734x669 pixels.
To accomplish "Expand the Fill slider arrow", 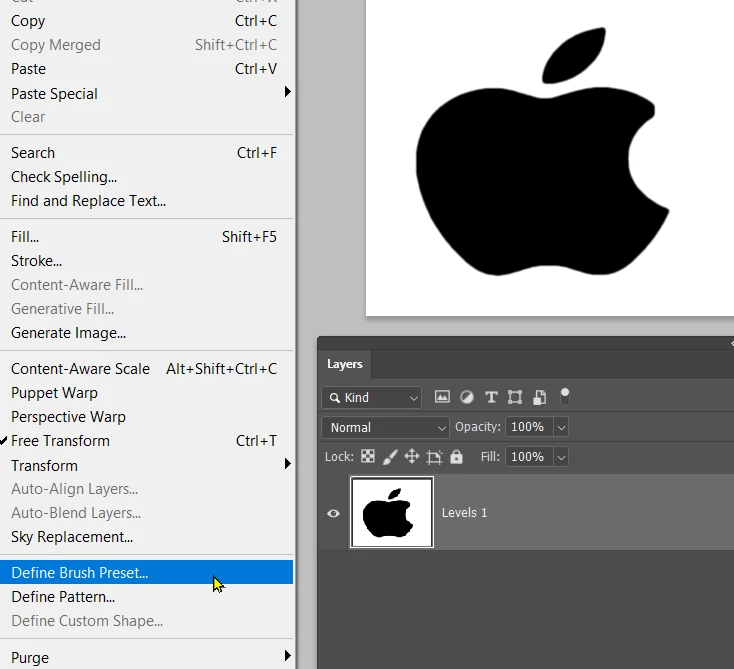I will tap(561, 456).
